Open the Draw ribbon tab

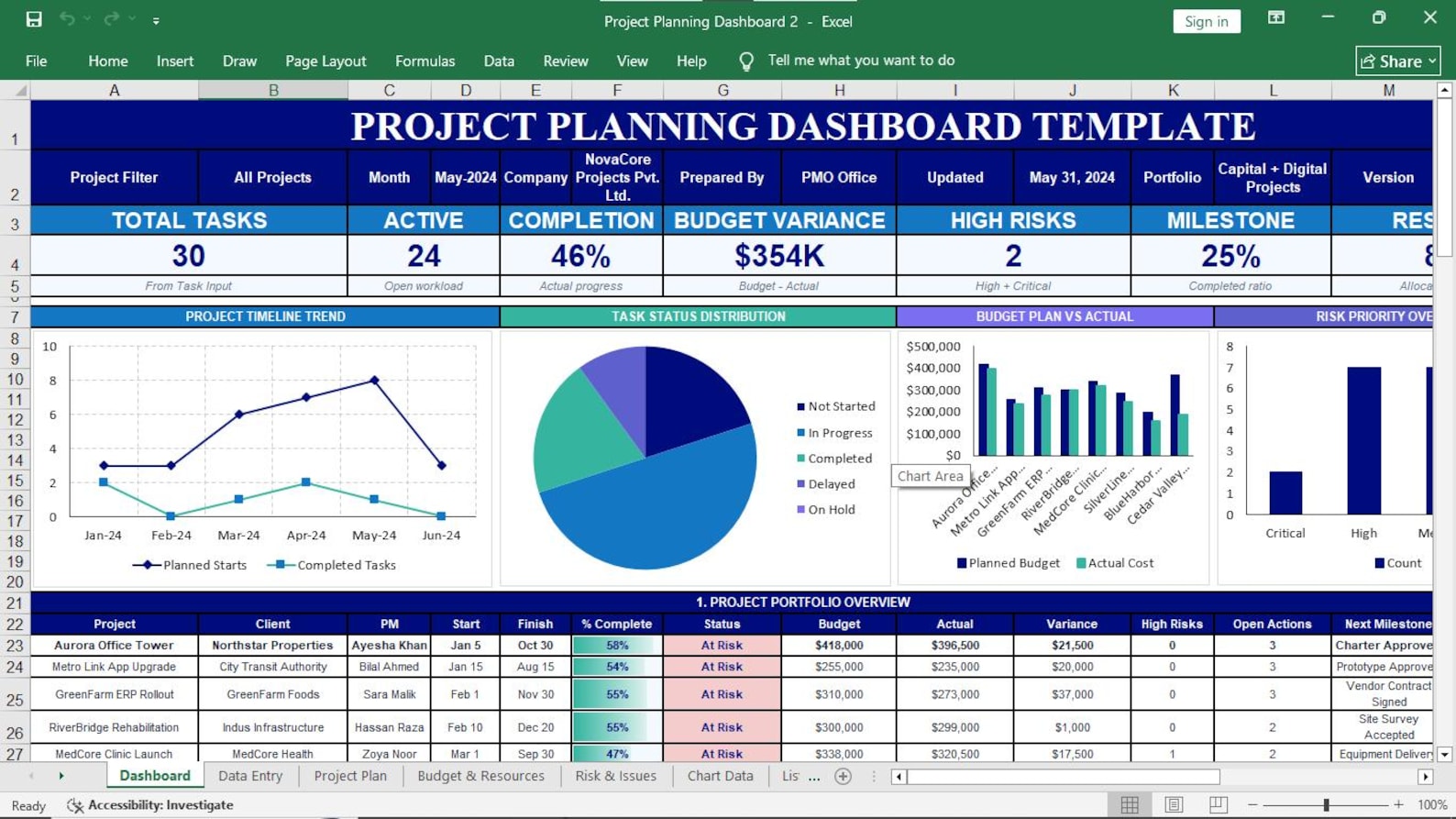tap(239, 61)
